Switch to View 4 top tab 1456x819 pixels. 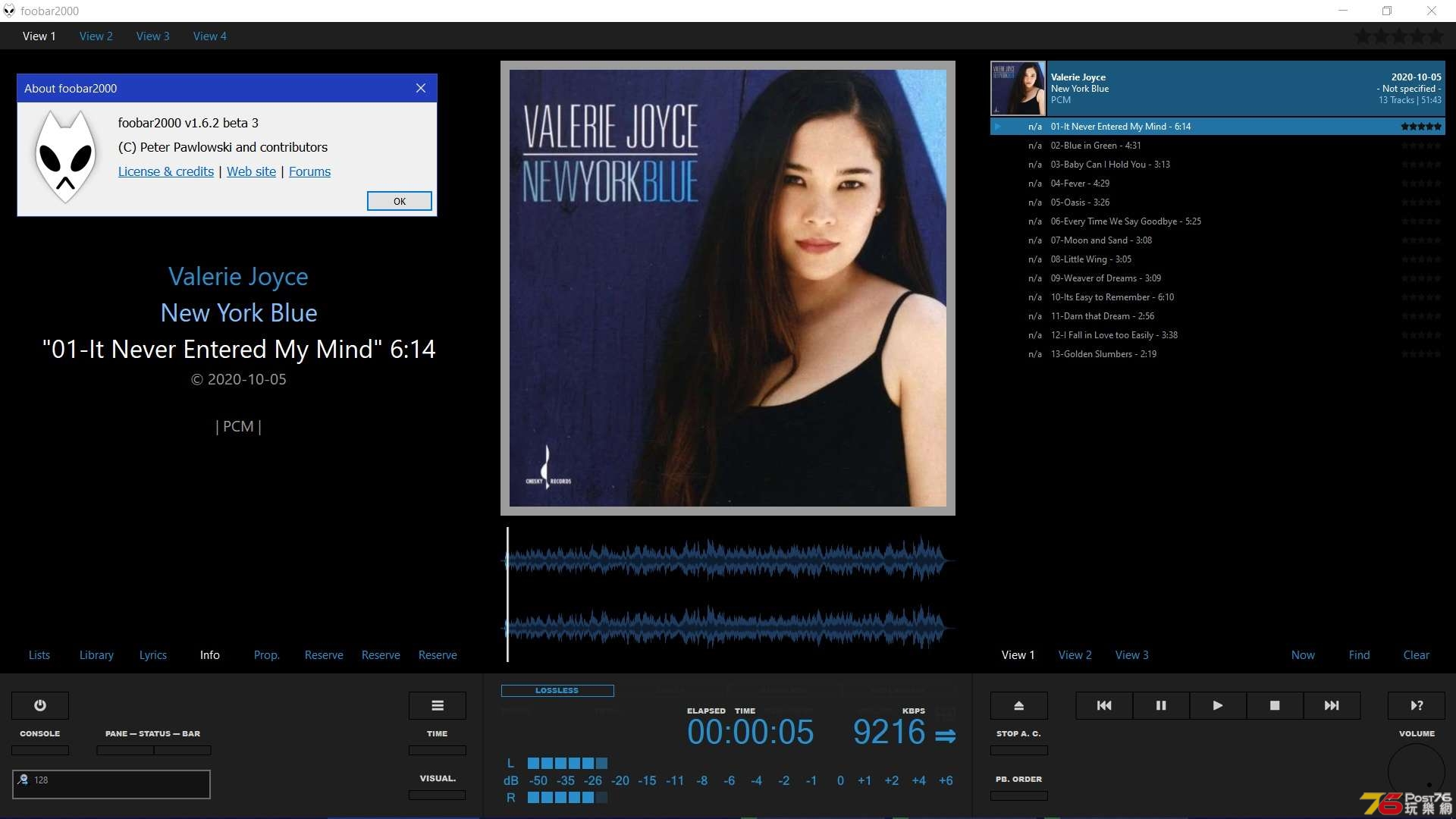click(210, 36)
